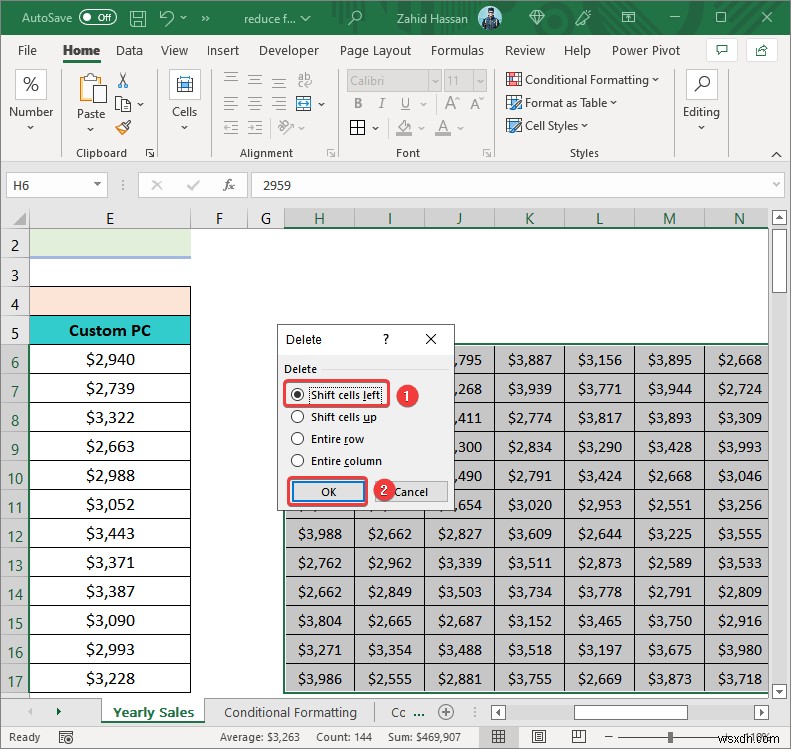Click the Paste clipboard icon

click(91, 90)
